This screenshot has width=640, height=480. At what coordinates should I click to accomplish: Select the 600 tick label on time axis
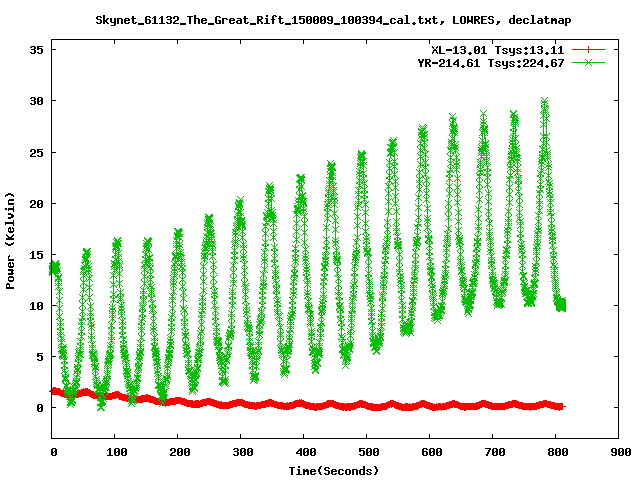tap(431, 453)
